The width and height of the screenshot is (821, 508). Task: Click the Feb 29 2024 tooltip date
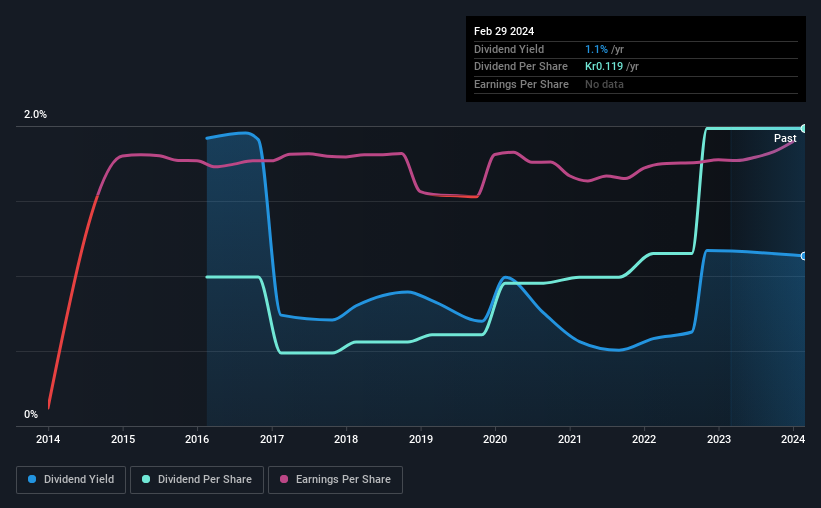click(x=504, y=31)
